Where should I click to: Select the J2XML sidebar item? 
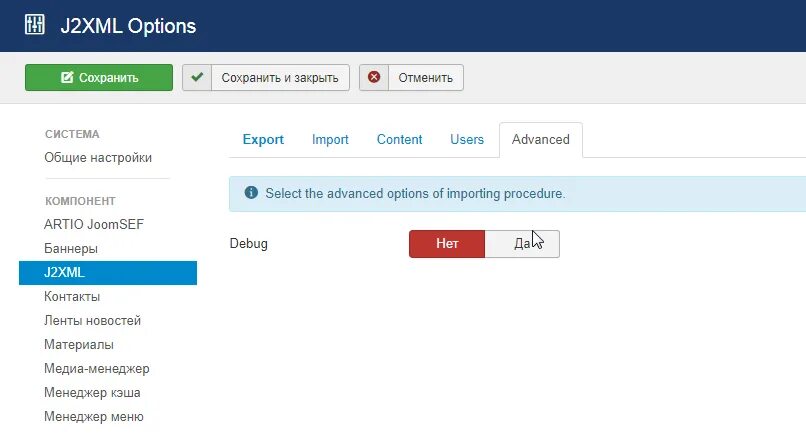click(x=108, y=273)
